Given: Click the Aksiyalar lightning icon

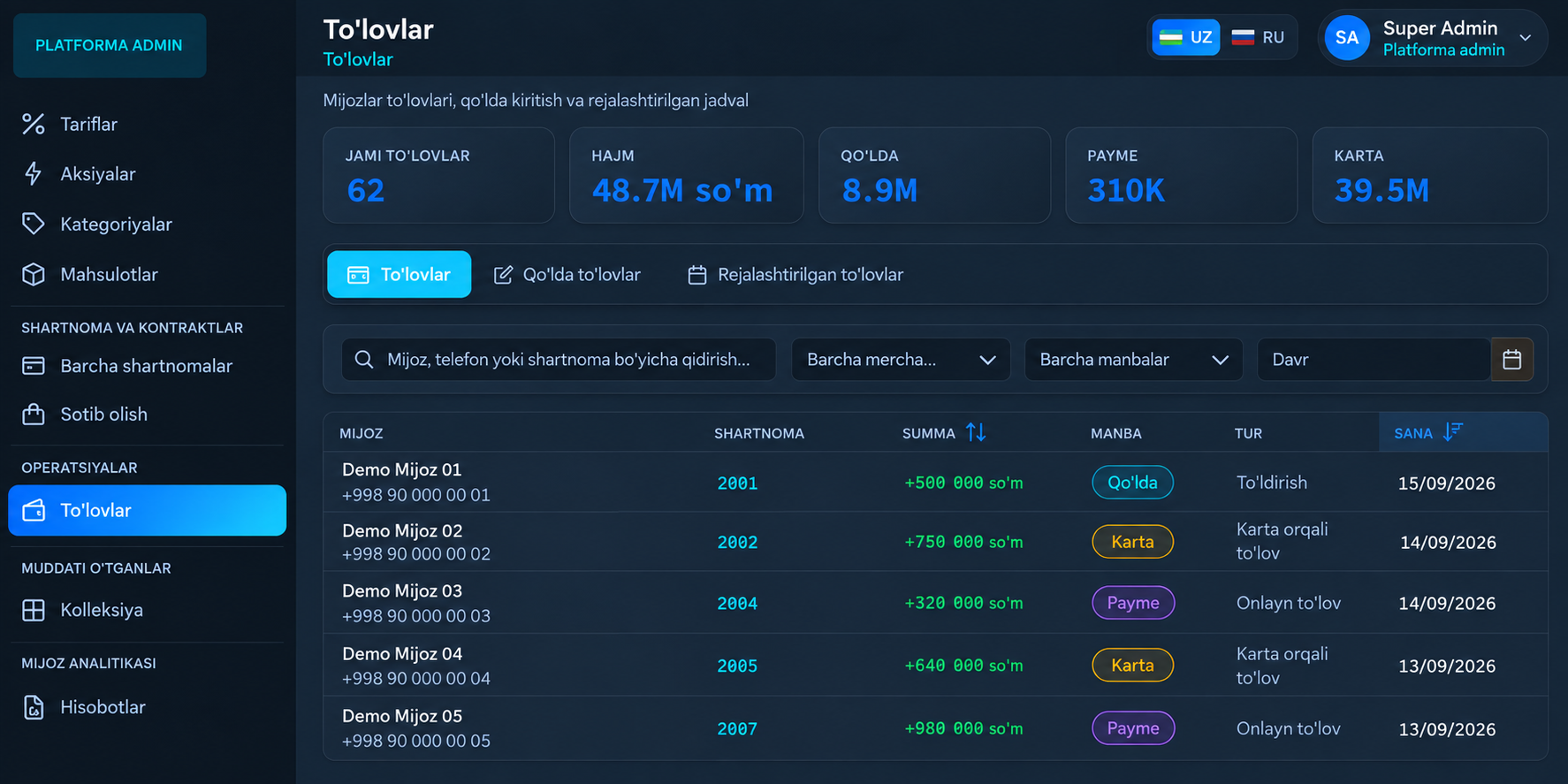Looking at the screenshot, I should (x=34, y=174).
